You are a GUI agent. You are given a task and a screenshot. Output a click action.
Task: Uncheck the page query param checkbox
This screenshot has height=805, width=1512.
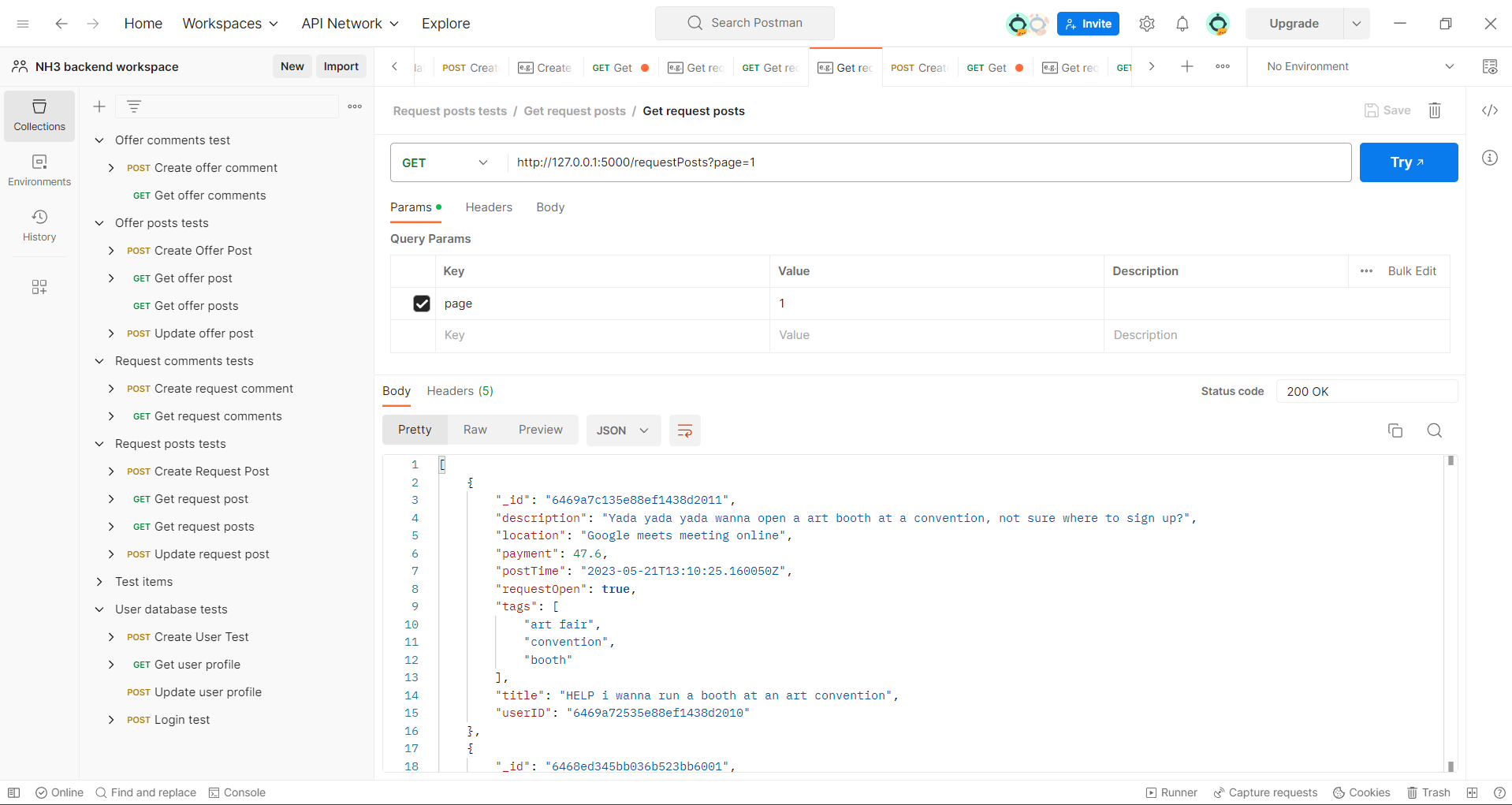pyautogui.click(x=422, y=304)
